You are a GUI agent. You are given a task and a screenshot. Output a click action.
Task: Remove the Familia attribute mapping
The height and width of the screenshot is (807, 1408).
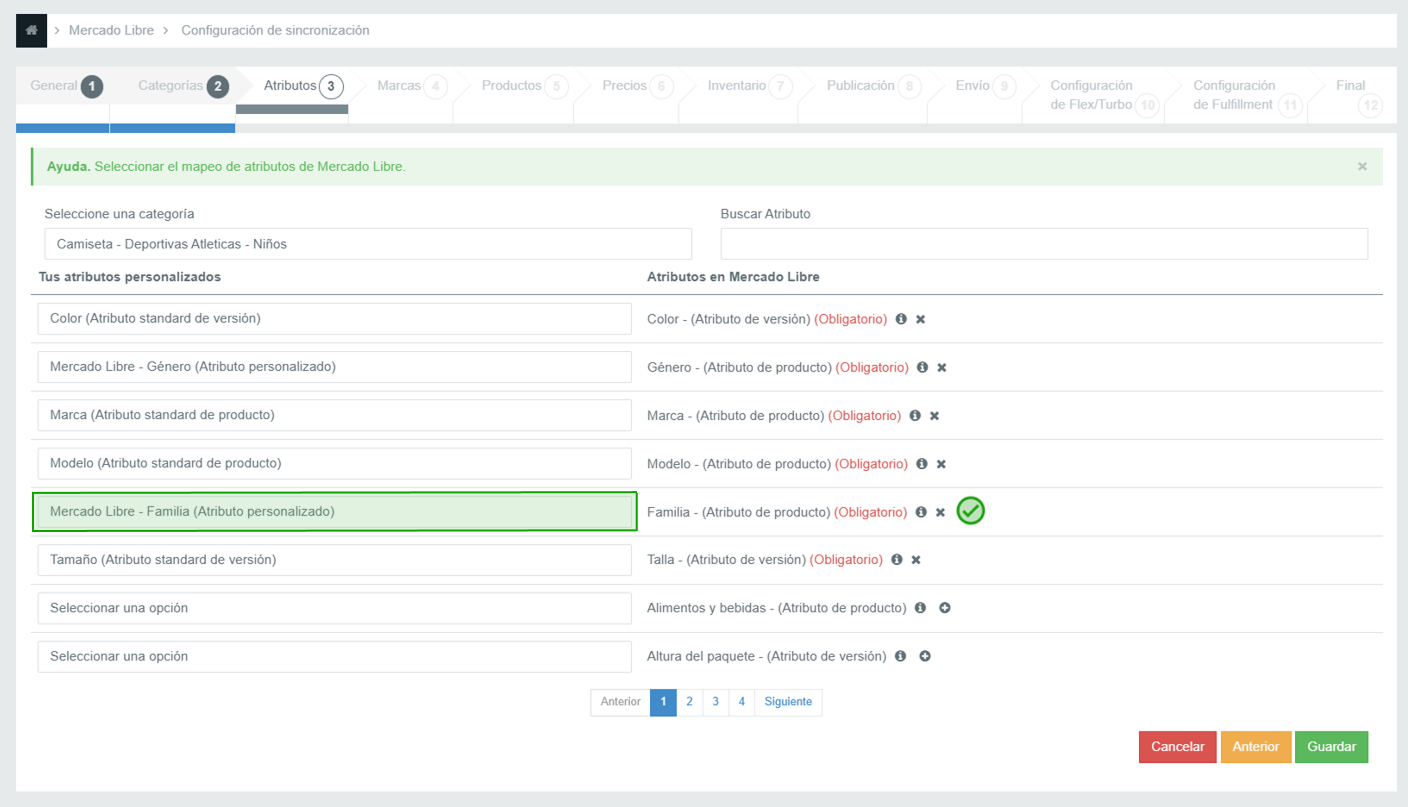[x=941, y=512]
